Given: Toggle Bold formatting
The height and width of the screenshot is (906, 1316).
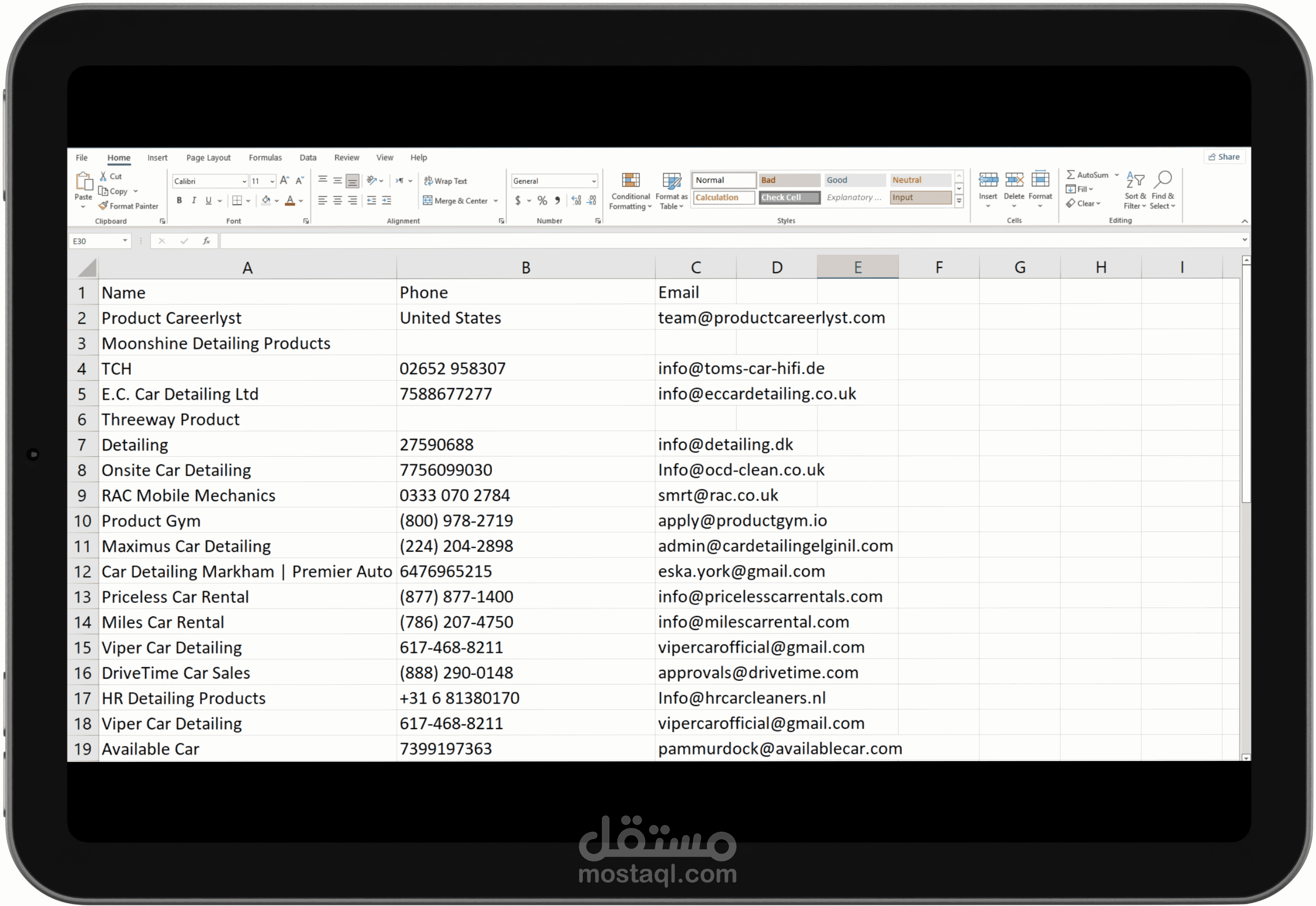Looking at the screenshot, I should tap(179, 200).
